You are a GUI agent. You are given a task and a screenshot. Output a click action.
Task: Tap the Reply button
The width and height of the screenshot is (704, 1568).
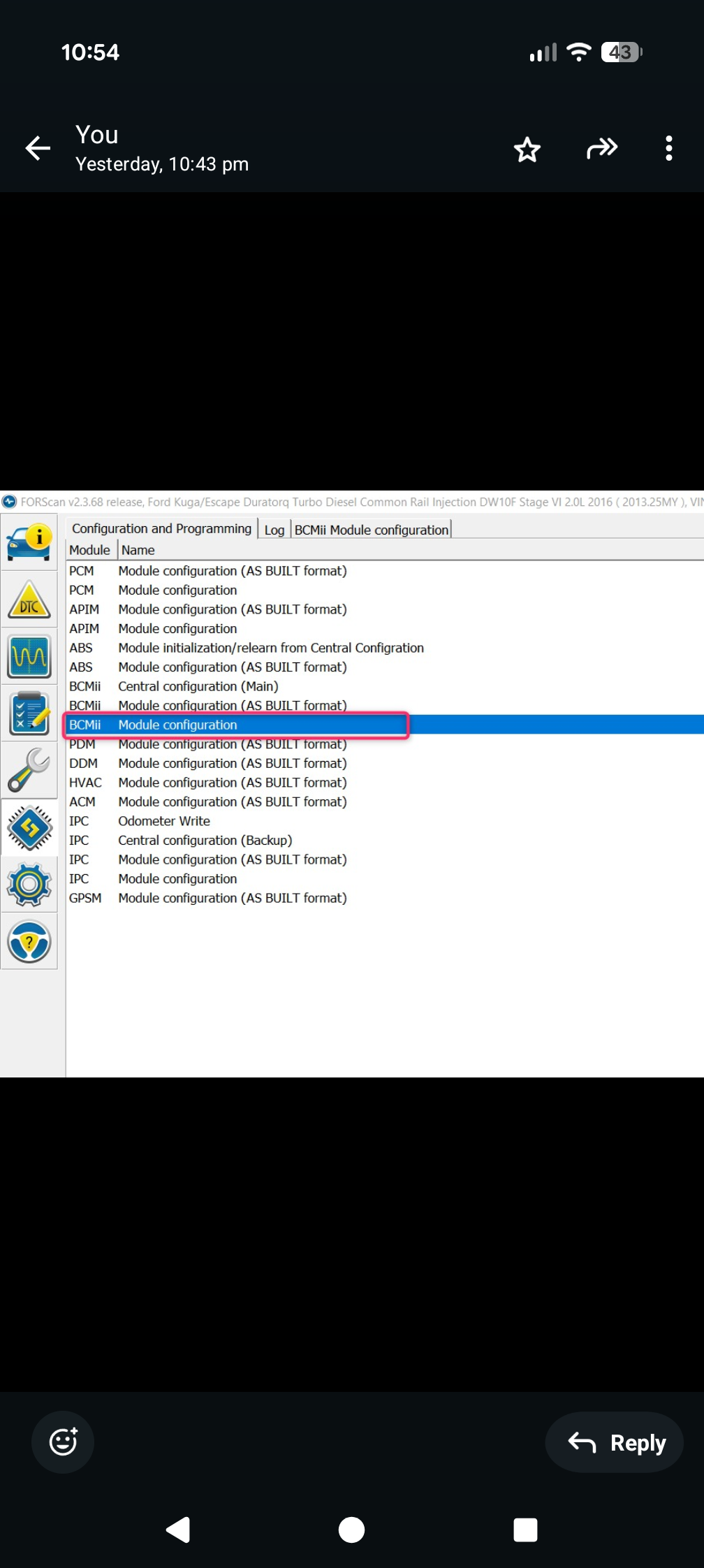615,1442
